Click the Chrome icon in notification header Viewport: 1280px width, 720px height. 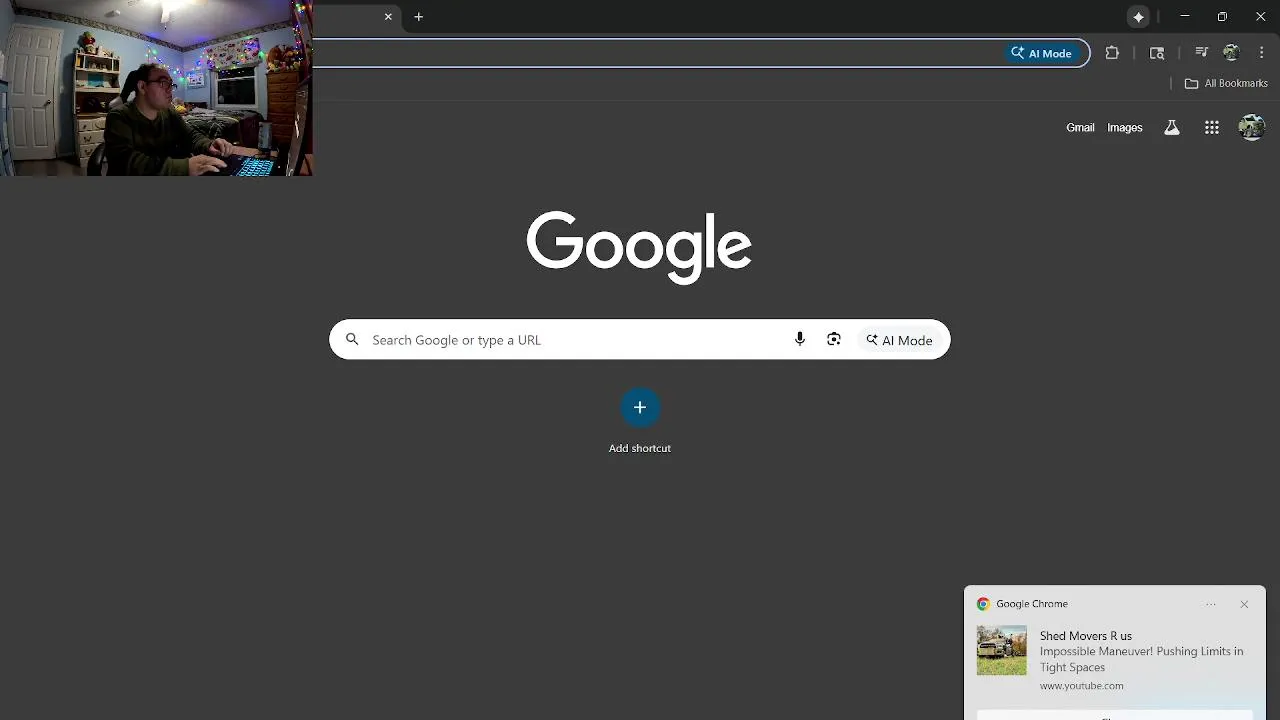pyautogui.click(x=983, y=604)
